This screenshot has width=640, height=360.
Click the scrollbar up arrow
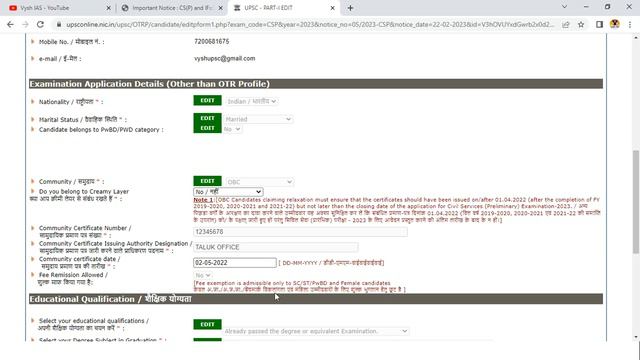click(x=636, y=38)
